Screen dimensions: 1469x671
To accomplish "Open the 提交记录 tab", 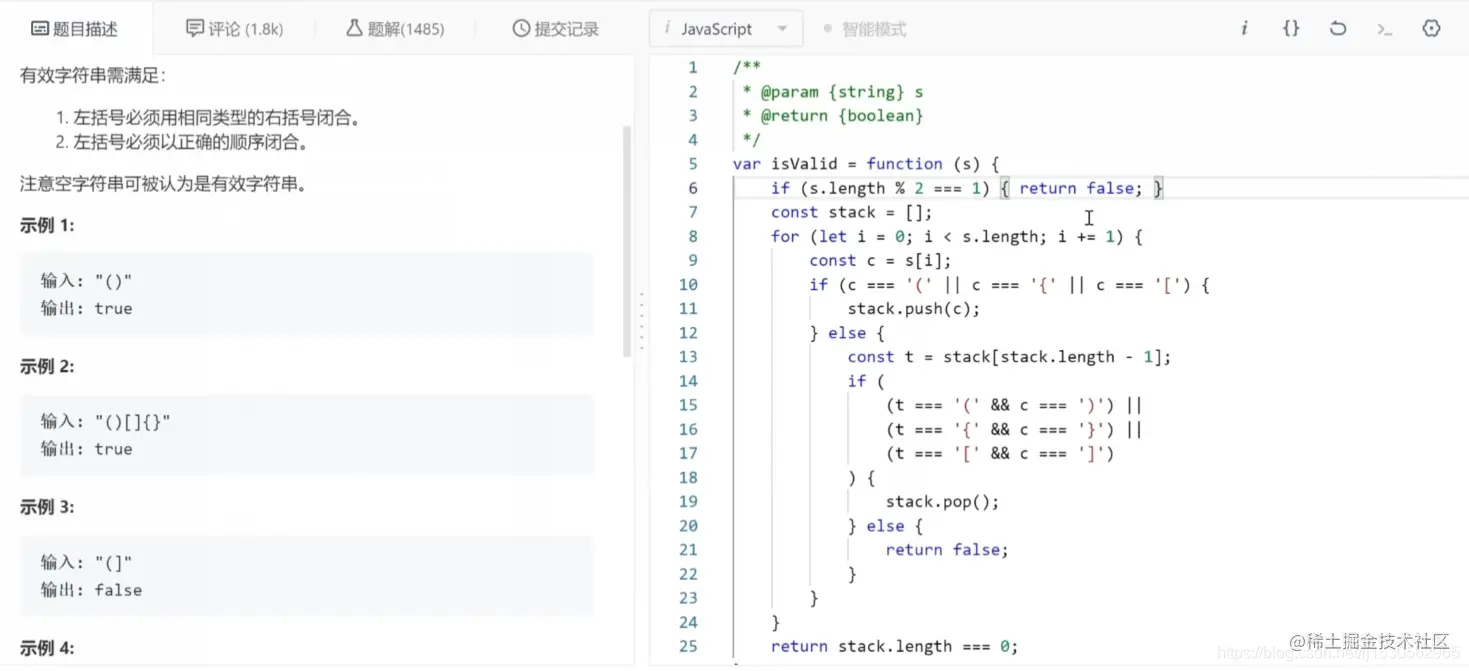I will point(555,29).
